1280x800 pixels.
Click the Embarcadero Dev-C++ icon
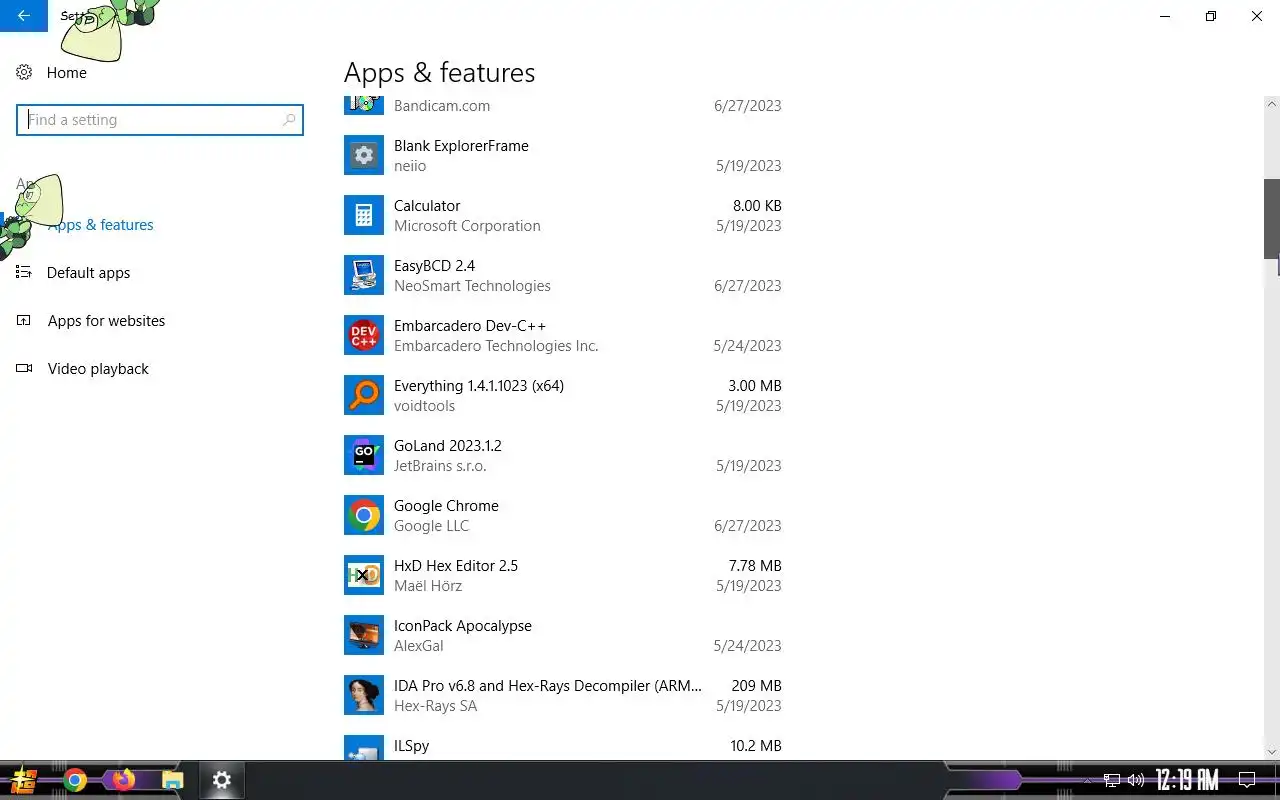coord(364,335)
